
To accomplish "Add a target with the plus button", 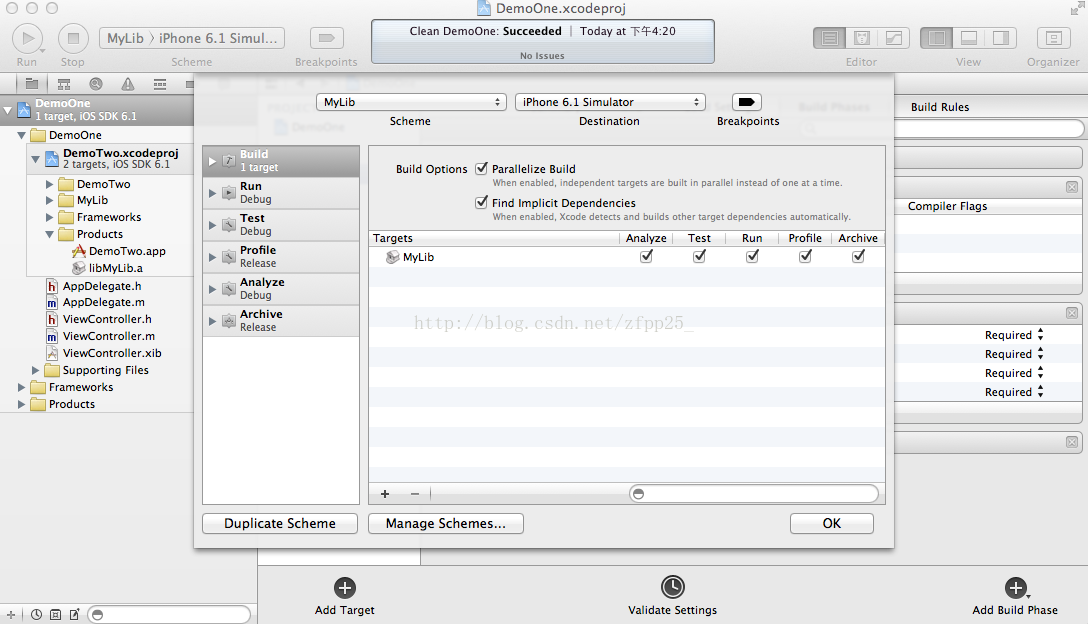I will (x=385, y=494).
